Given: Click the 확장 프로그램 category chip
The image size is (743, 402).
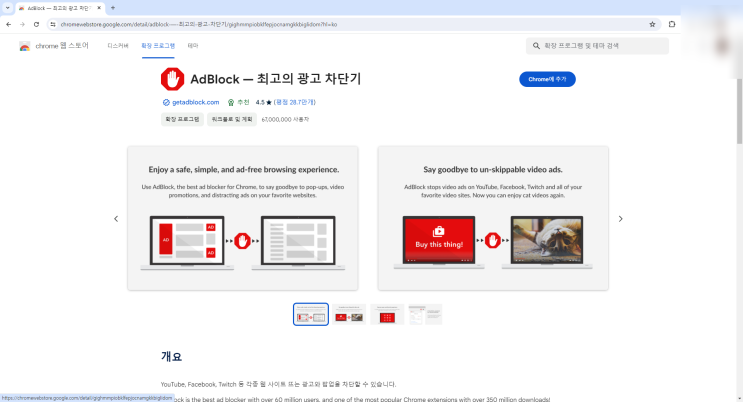Looking at the screenshot, I should click(182, 119).
